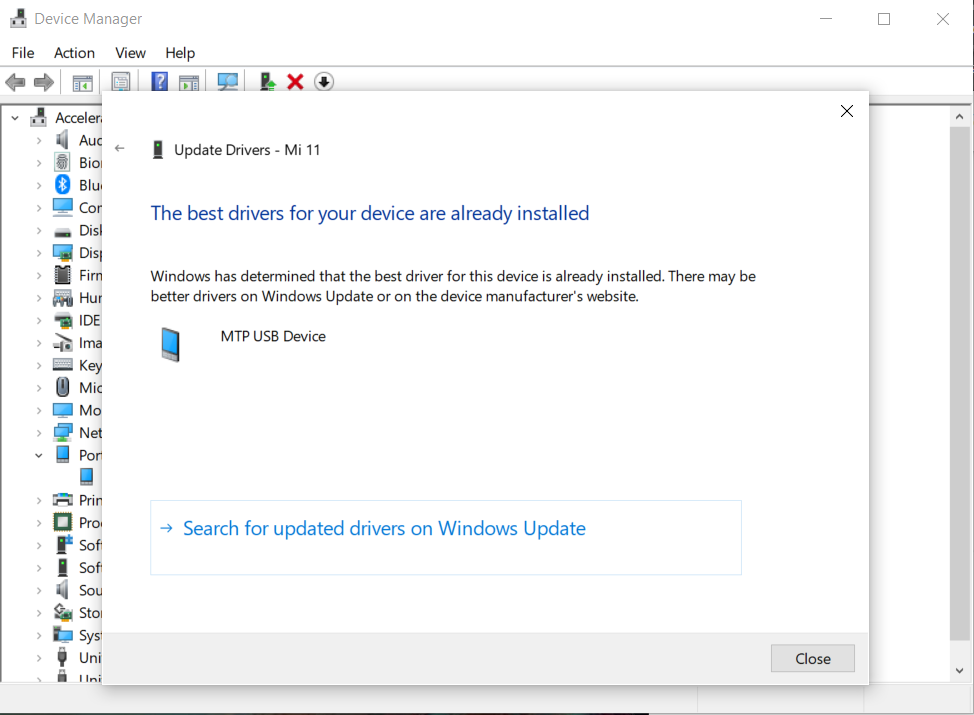Expand the Processors category chevron
The height and width of the screenshot is (715, 974).
pos(39,522)
